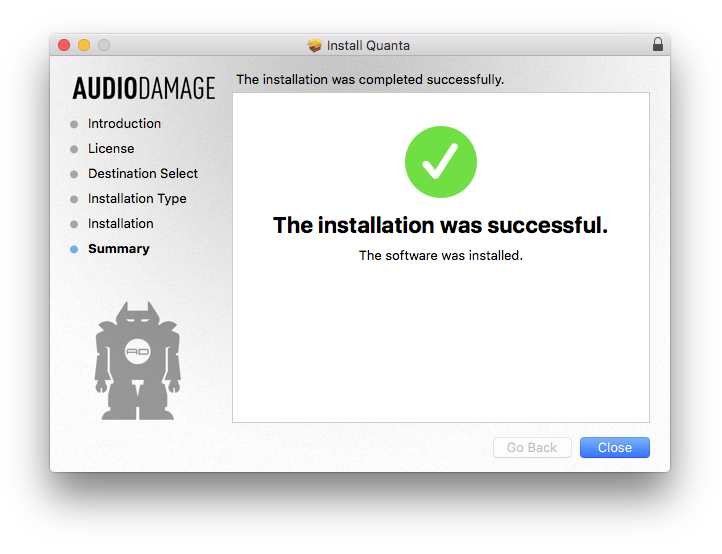Minimize the installer with yellow button
The image size is (722, 554).
(x=84, y=45)
